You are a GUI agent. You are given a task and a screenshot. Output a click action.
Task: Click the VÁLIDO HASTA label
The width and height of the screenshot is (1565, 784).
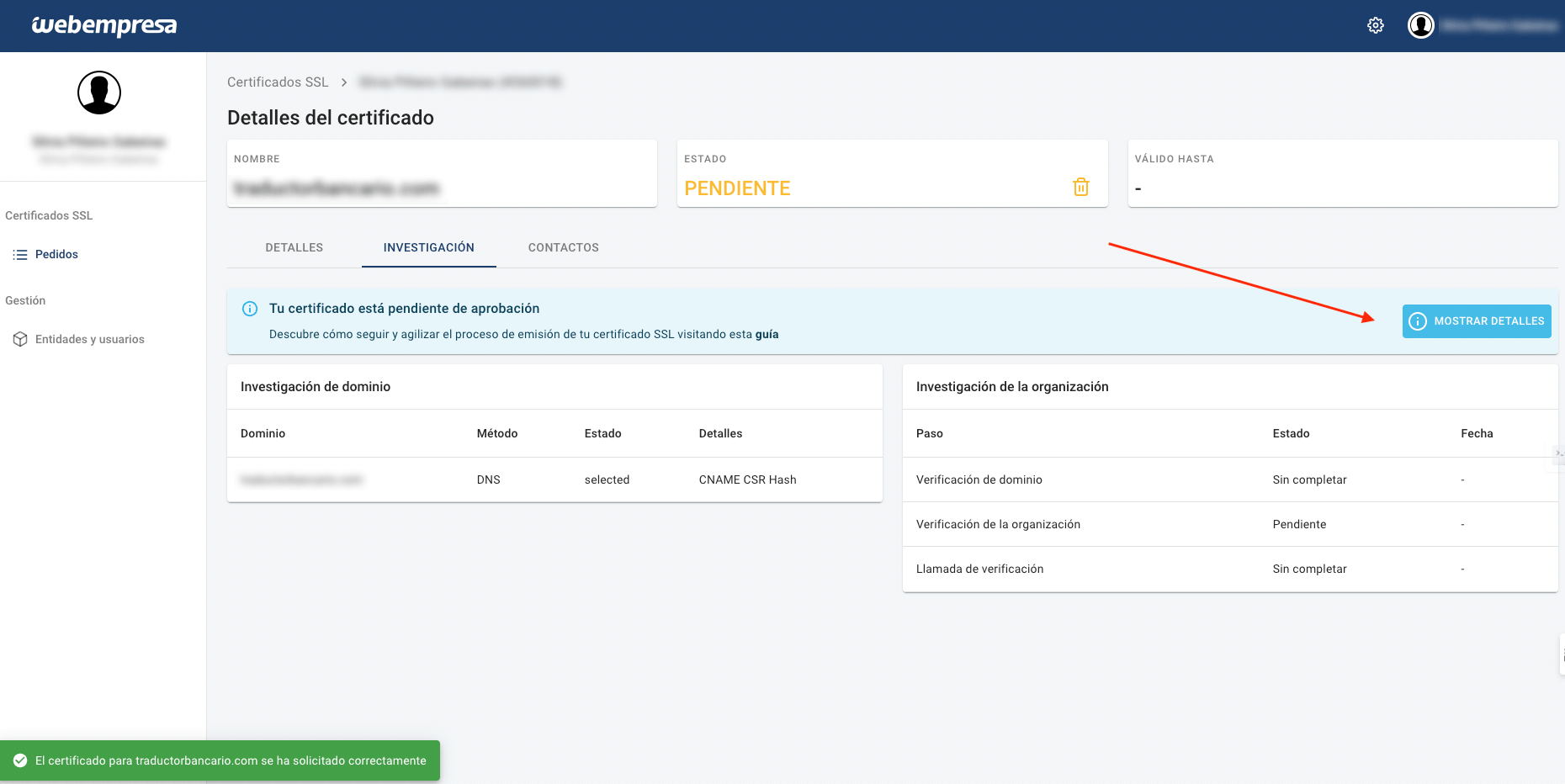[x=1175, y=159]
